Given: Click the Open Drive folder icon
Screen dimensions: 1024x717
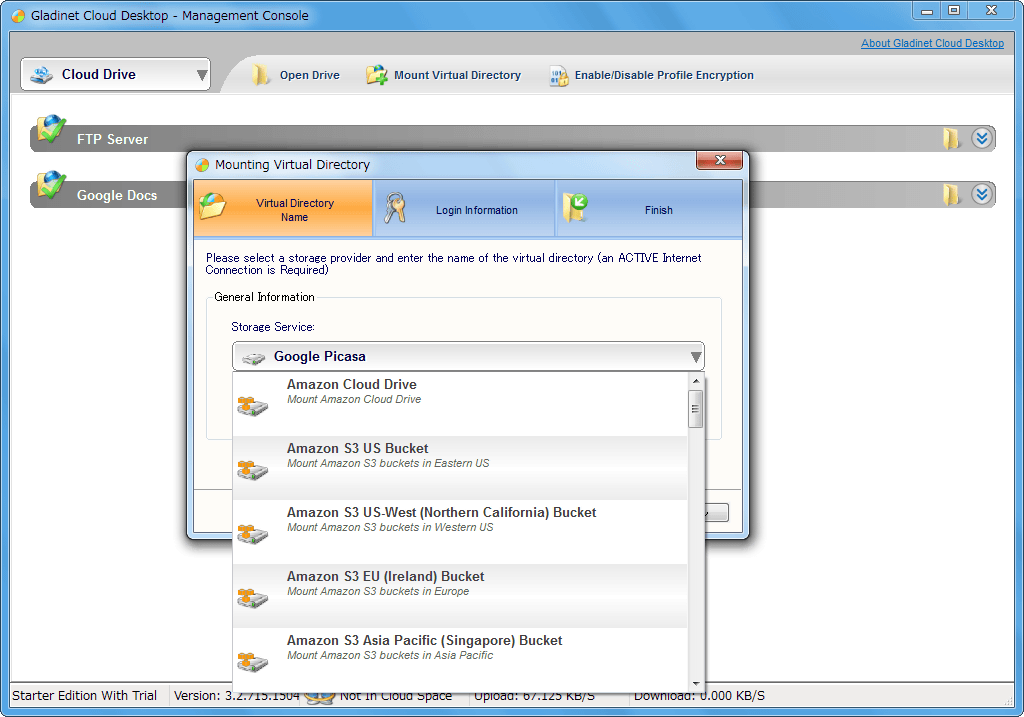Looking at the screenshot, I should point(260,74).
